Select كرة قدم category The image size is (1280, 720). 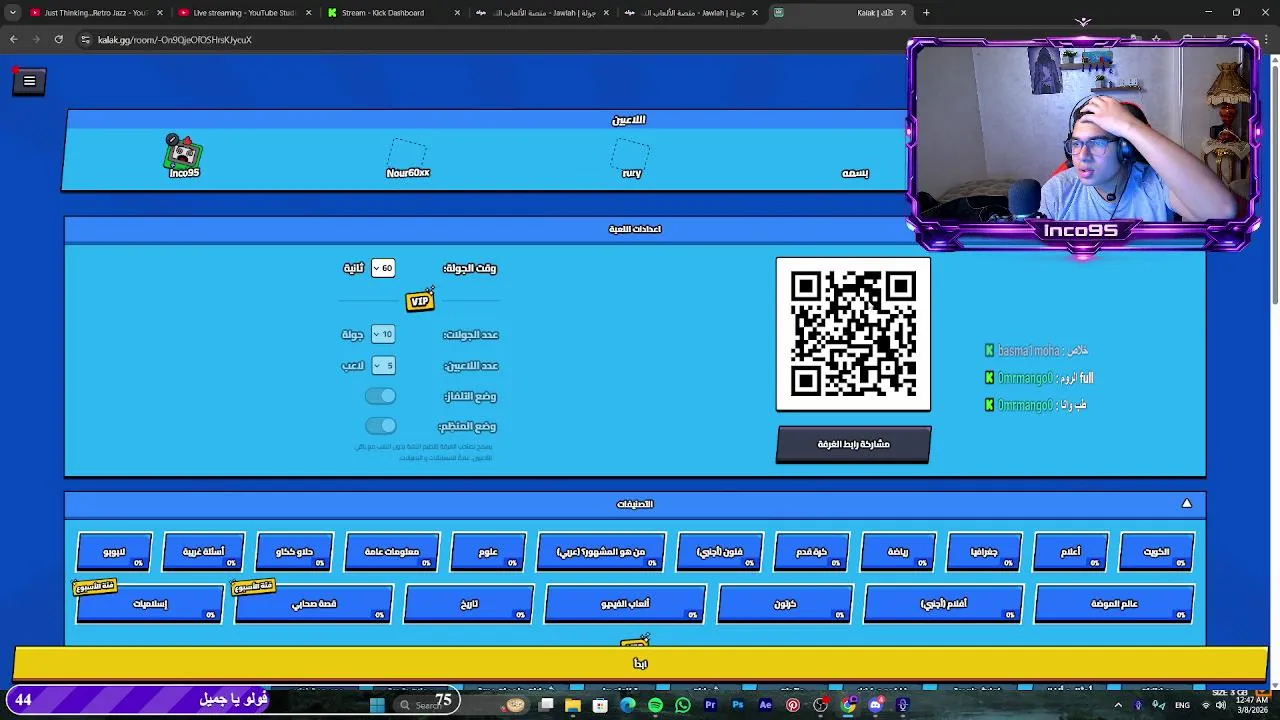pos(811,552)
